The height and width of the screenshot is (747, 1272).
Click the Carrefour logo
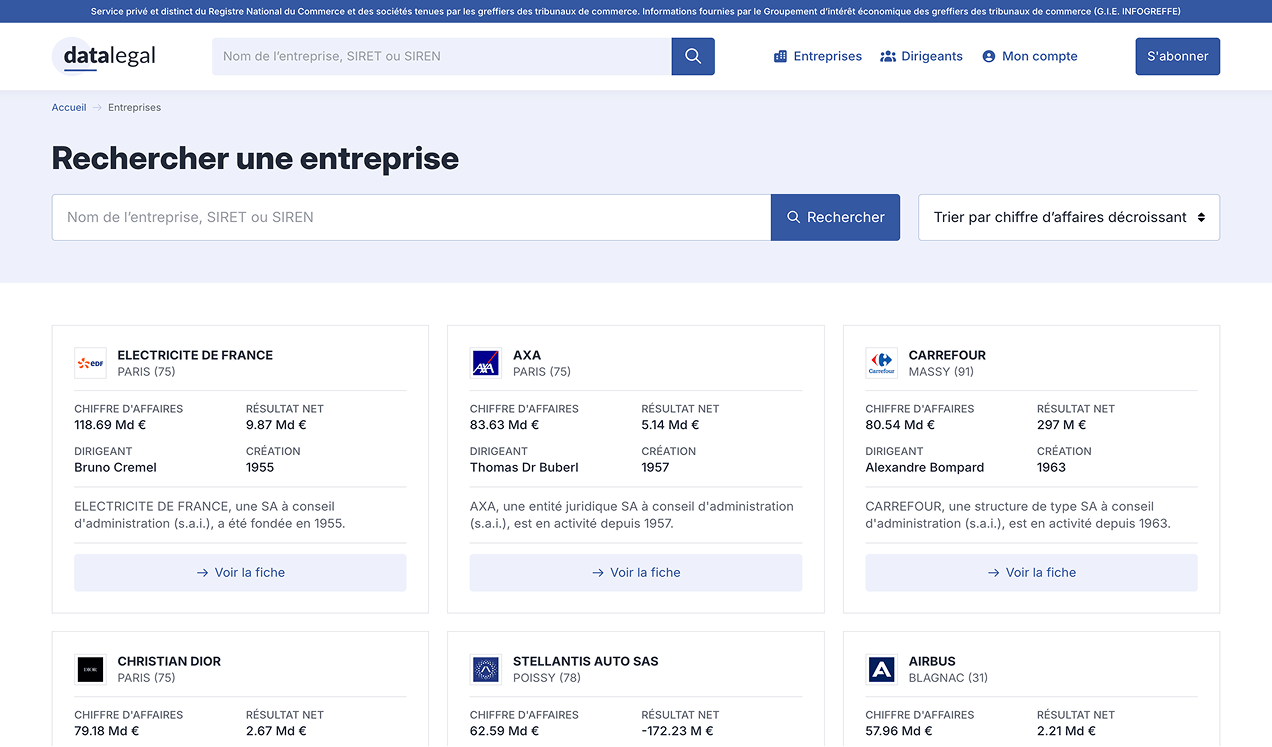coord(882,363)
